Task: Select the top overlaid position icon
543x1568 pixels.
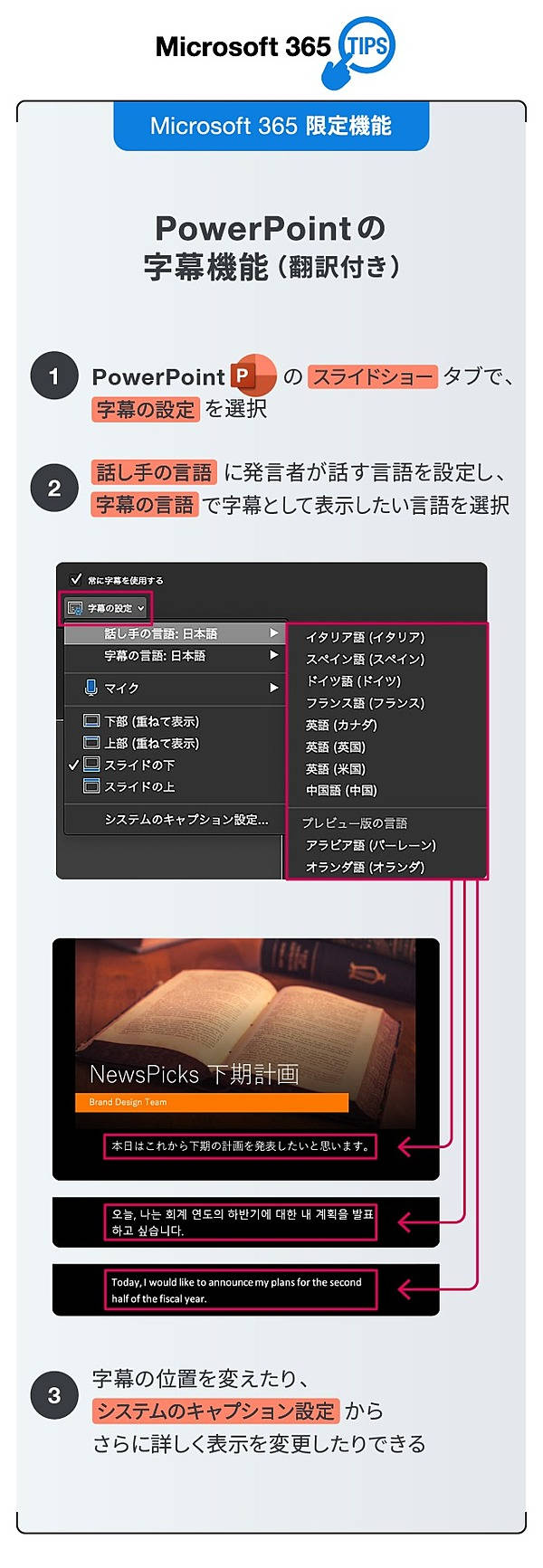Action: (90, 743)
